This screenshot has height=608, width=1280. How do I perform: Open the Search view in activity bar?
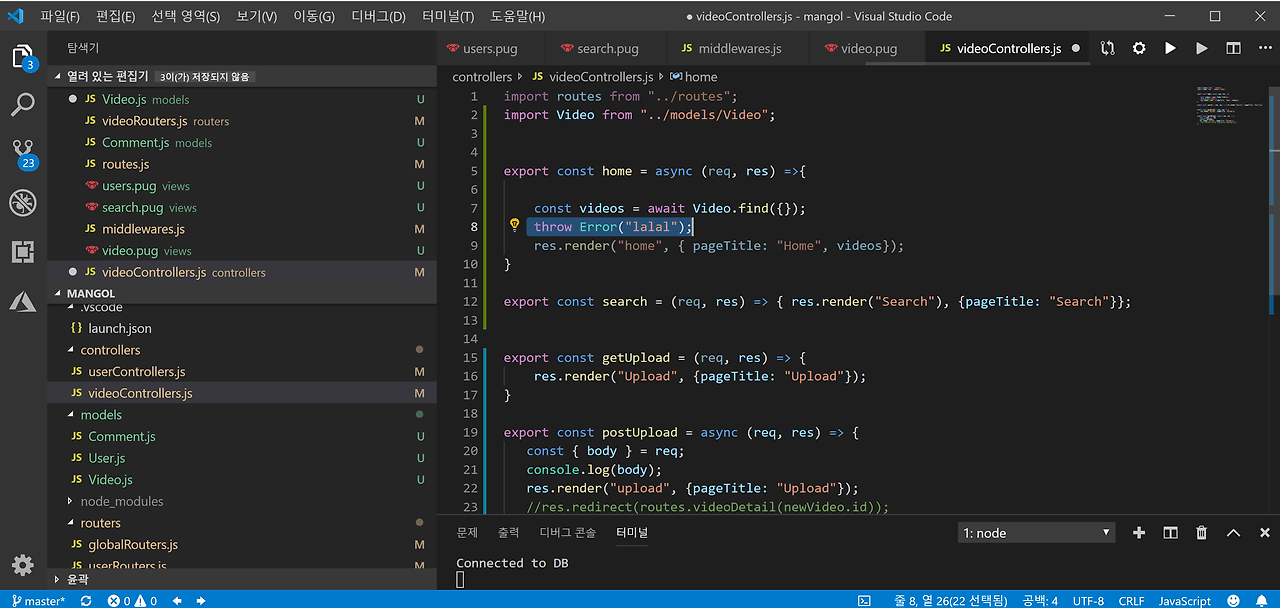[22, 104]
